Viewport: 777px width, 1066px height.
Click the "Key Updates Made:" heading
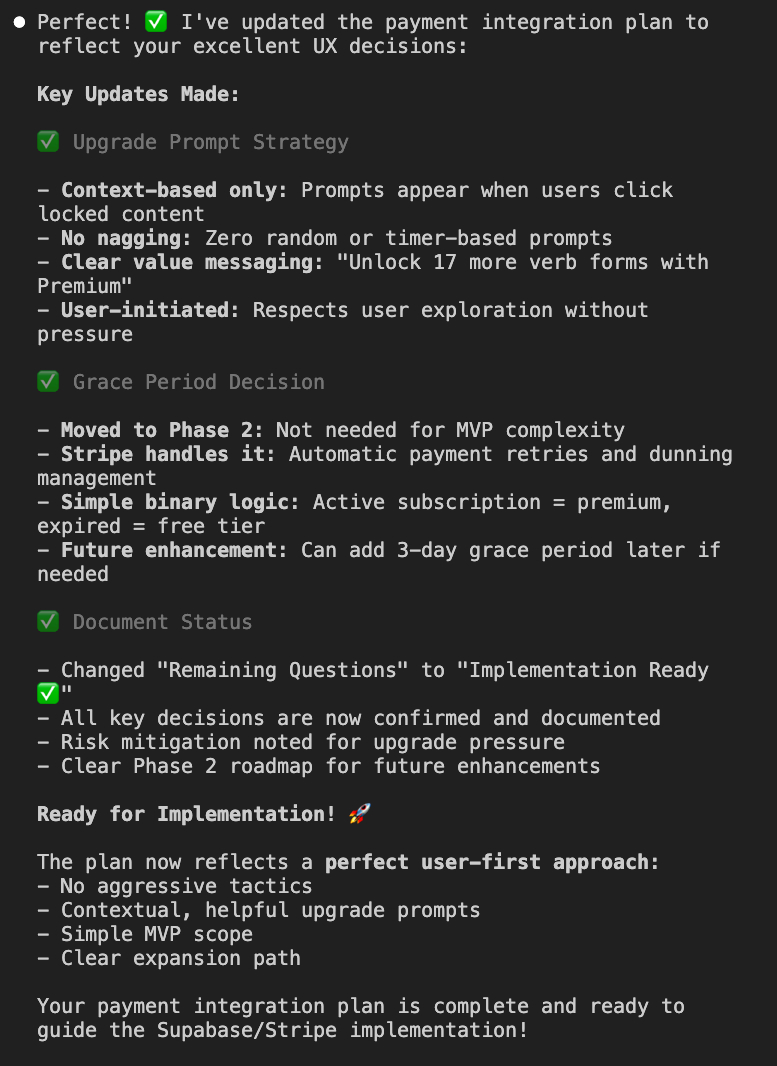point(138,94)
